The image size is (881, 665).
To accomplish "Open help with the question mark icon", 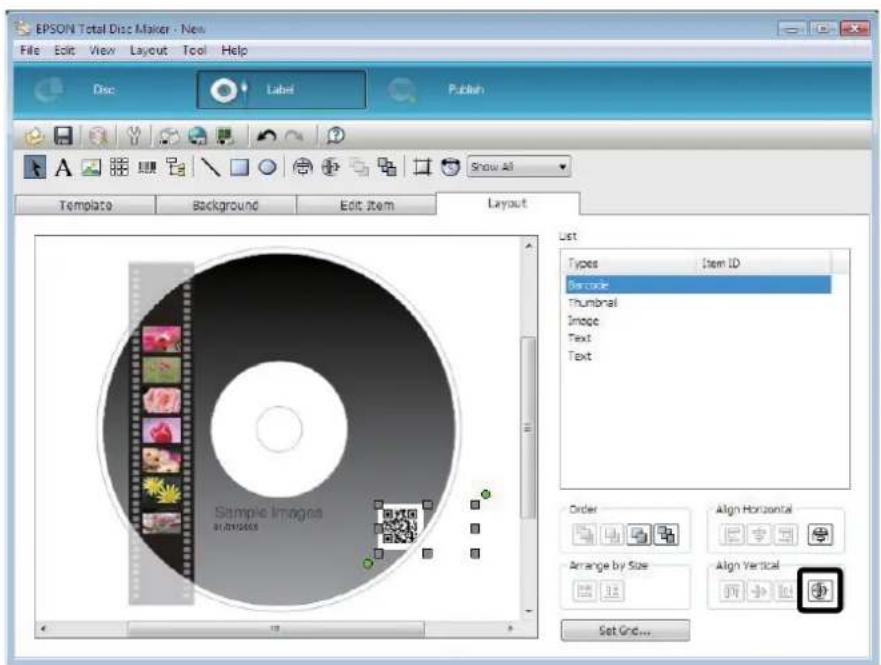I will click(x=335, y=136).
